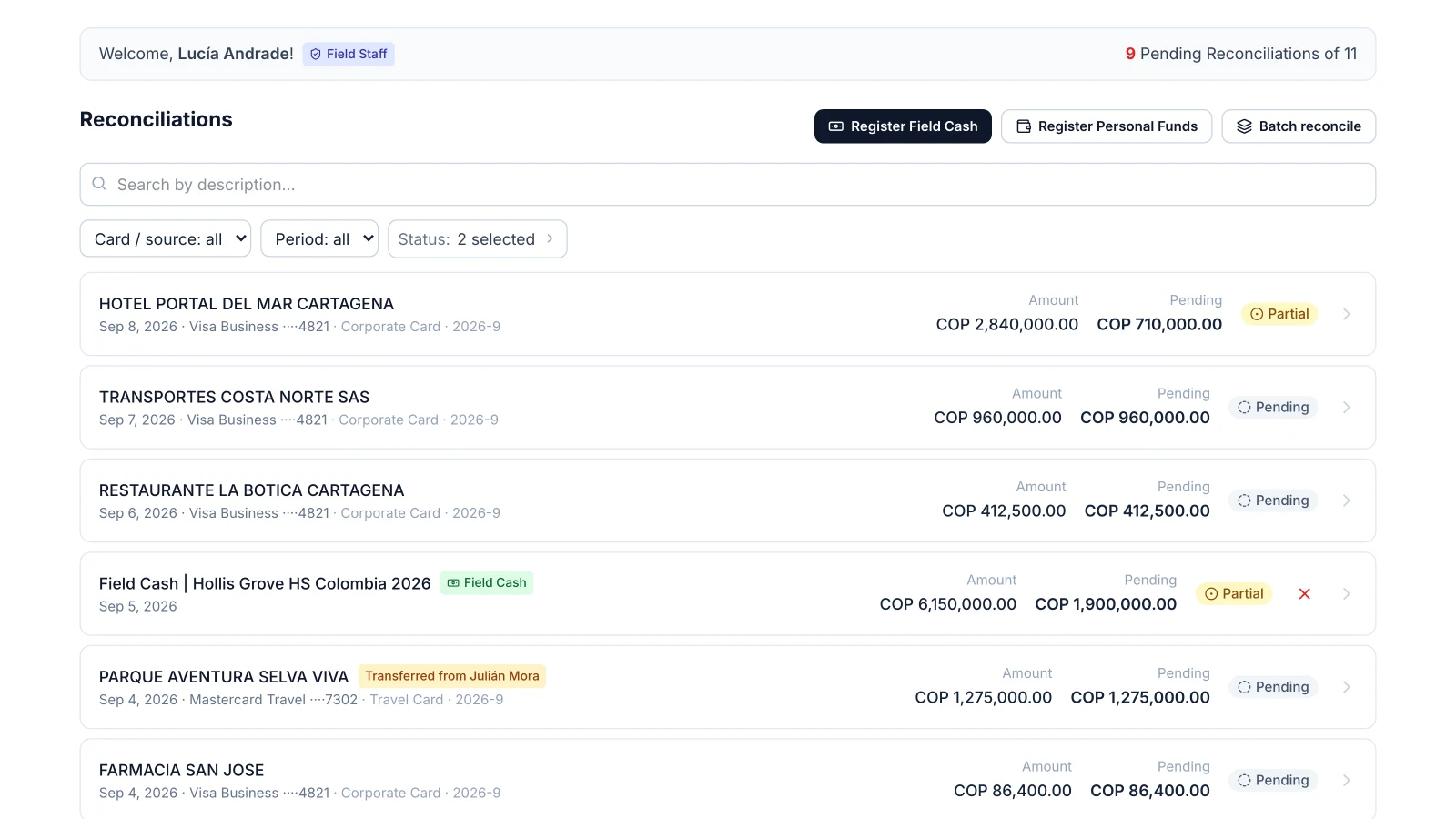Click Register Field Cash button
Viewport: 1456px width, 819px height.
pyautogui.click(x=903, y=126)
